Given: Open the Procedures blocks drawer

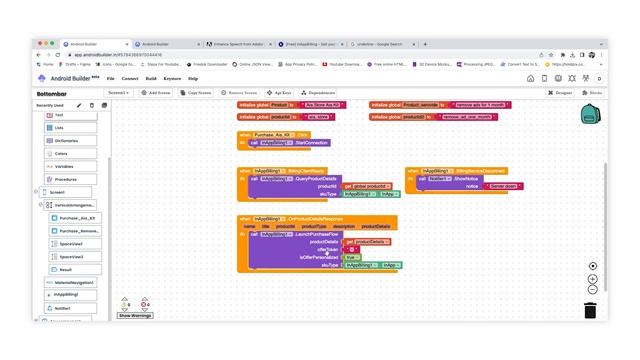Looking at the screenshot, I should coord(71,179).
